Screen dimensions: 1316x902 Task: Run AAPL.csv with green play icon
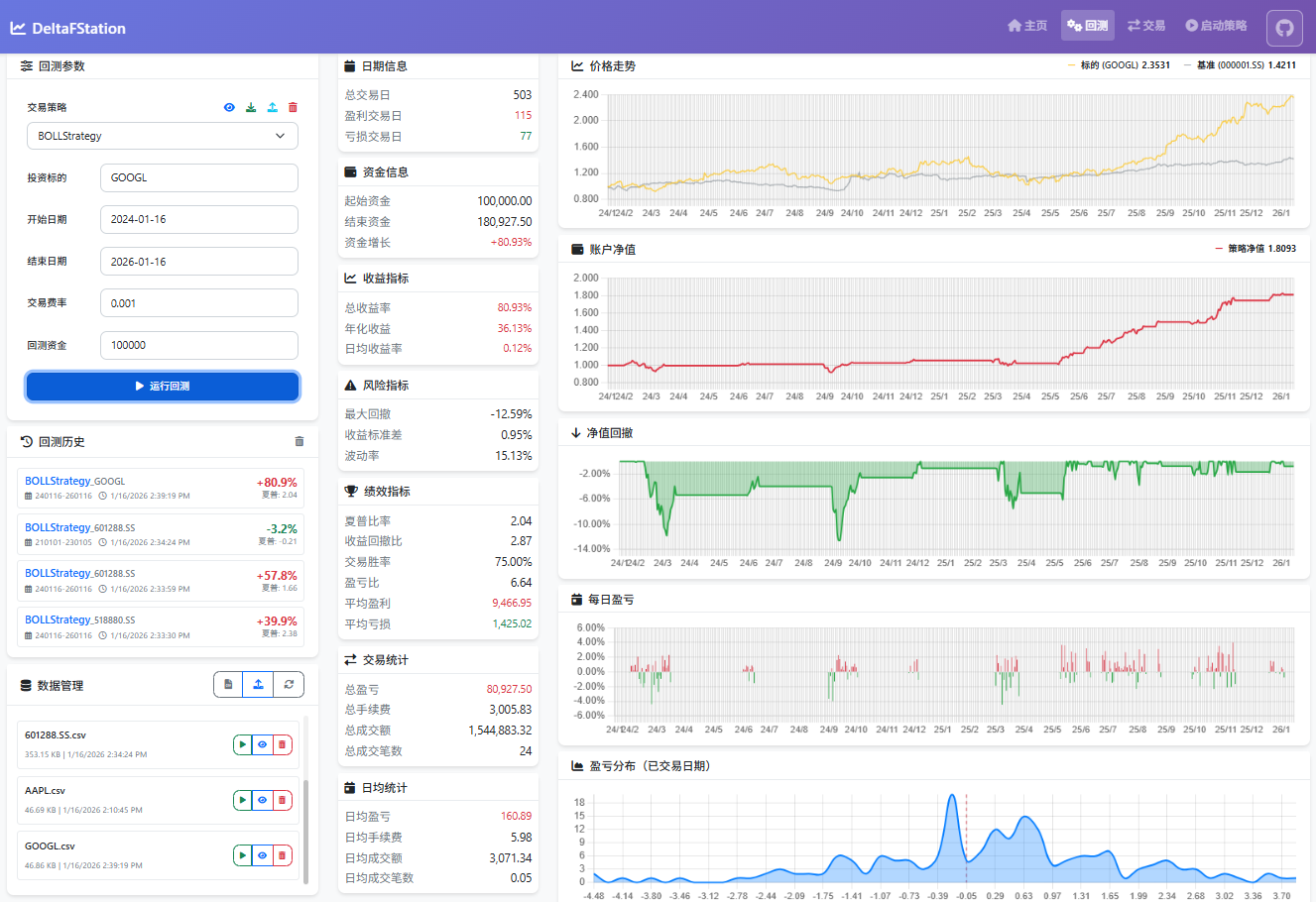click(x=242, y=800)
